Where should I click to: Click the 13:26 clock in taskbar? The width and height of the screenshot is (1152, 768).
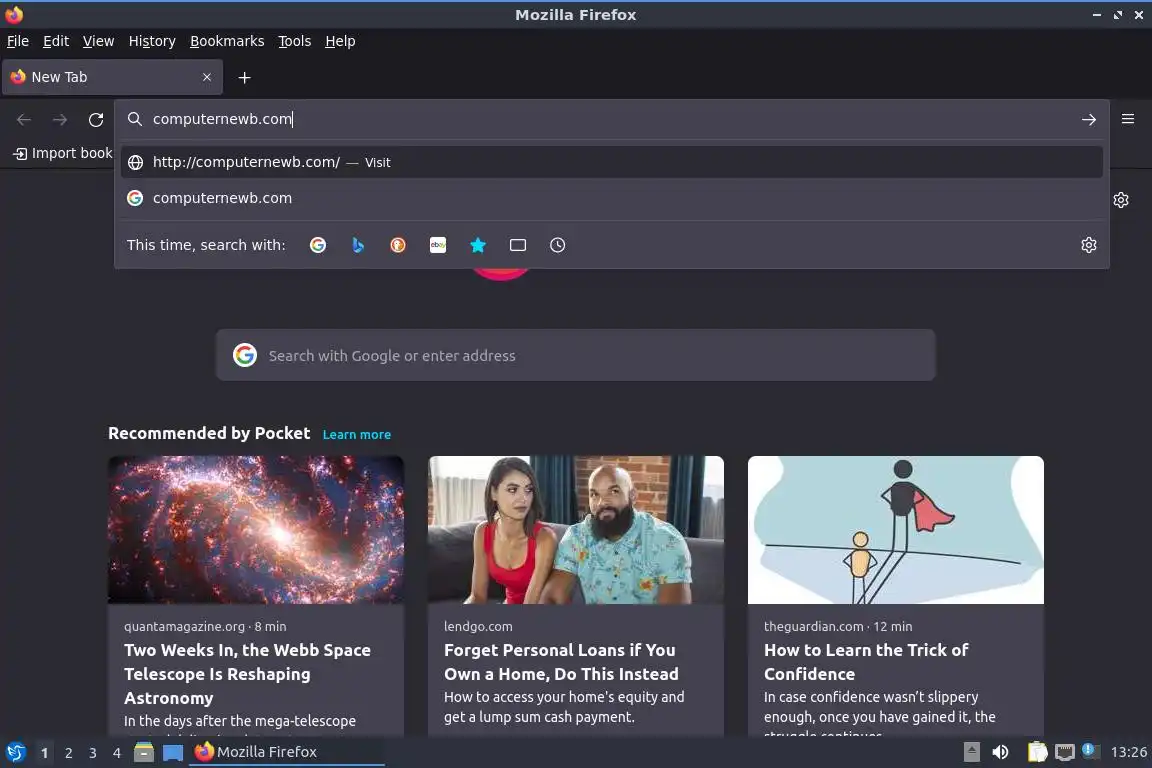(x=1128, y=752)
